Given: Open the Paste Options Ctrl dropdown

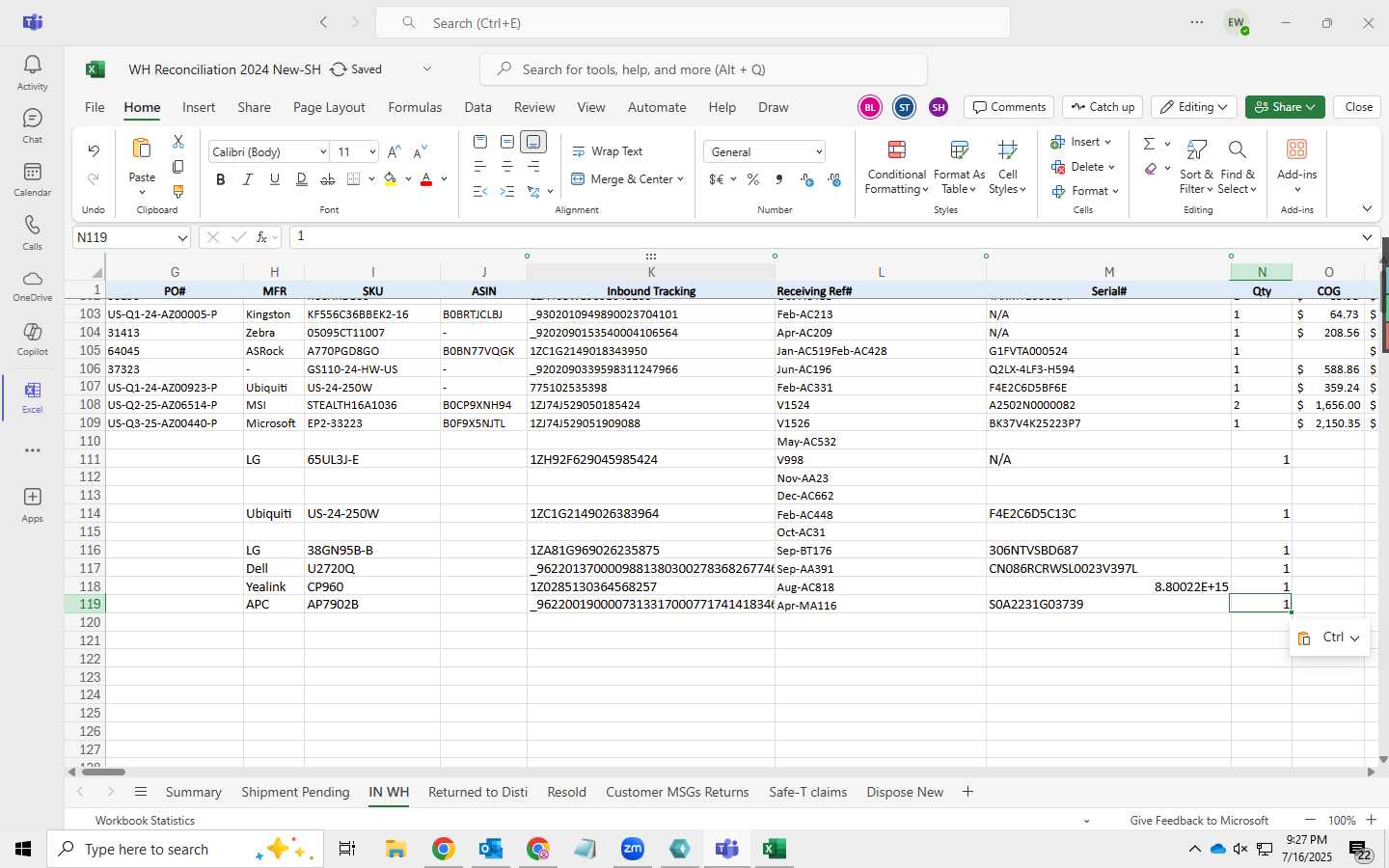Looking at the screenshot, I should 1330,637.
